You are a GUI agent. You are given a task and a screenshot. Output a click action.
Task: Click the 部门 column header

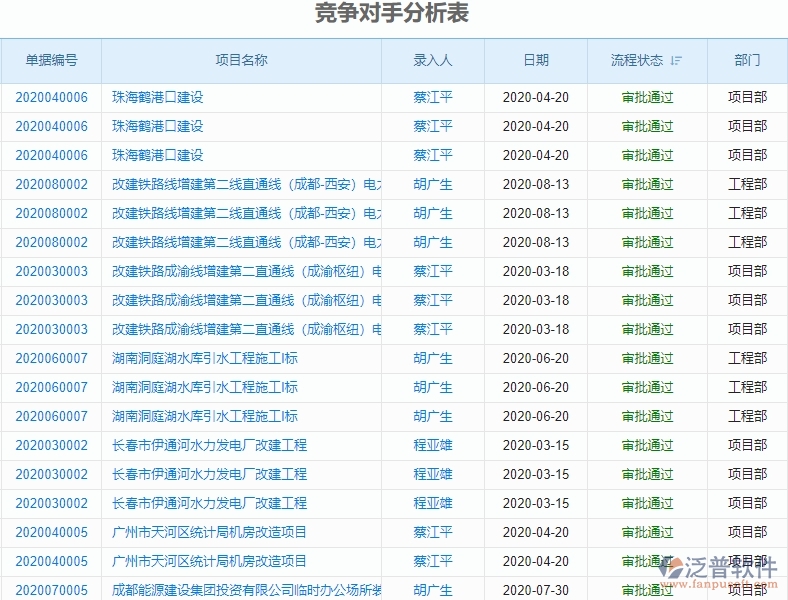(x=747, y=60)
